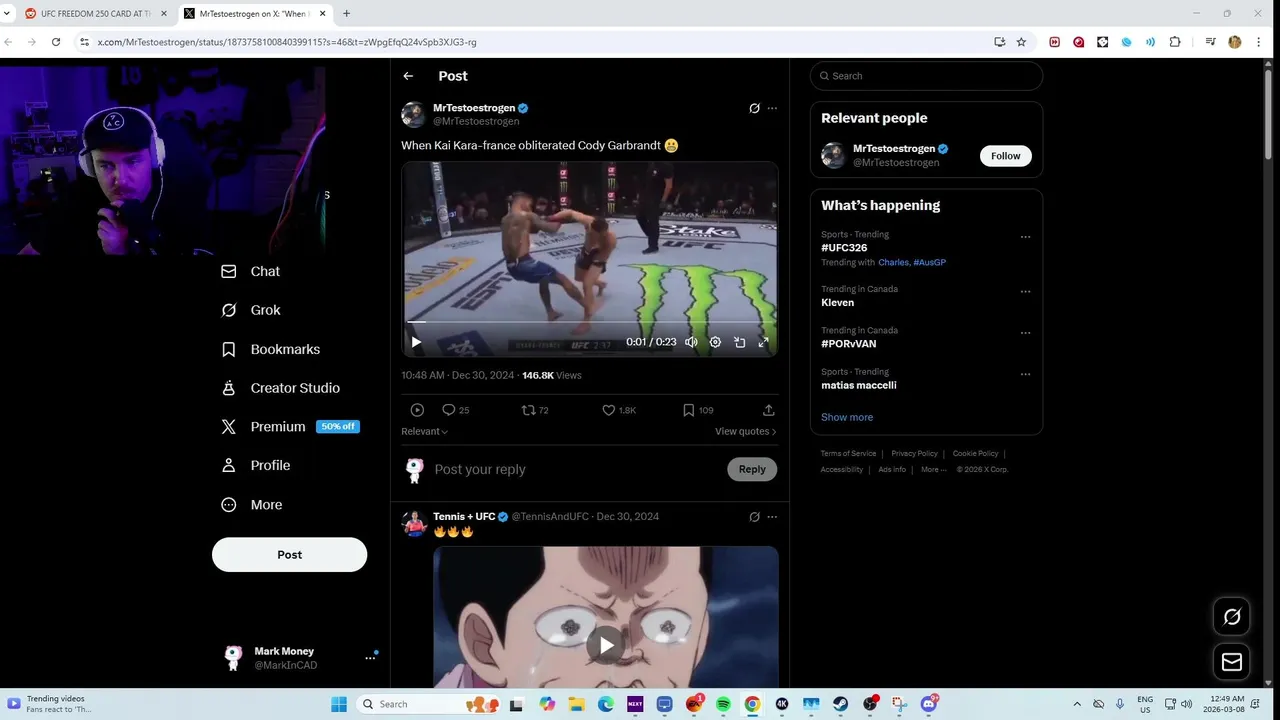
Task: Click video activity icon under post
Action: click(x=417, y=410)
